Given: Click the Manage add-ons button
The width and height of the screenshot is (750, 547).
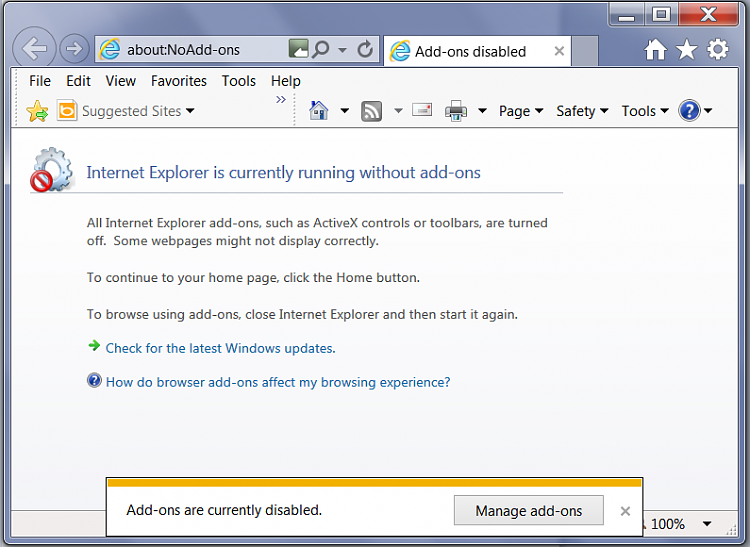Looking at the screenshot, I should tap(529, 511).
